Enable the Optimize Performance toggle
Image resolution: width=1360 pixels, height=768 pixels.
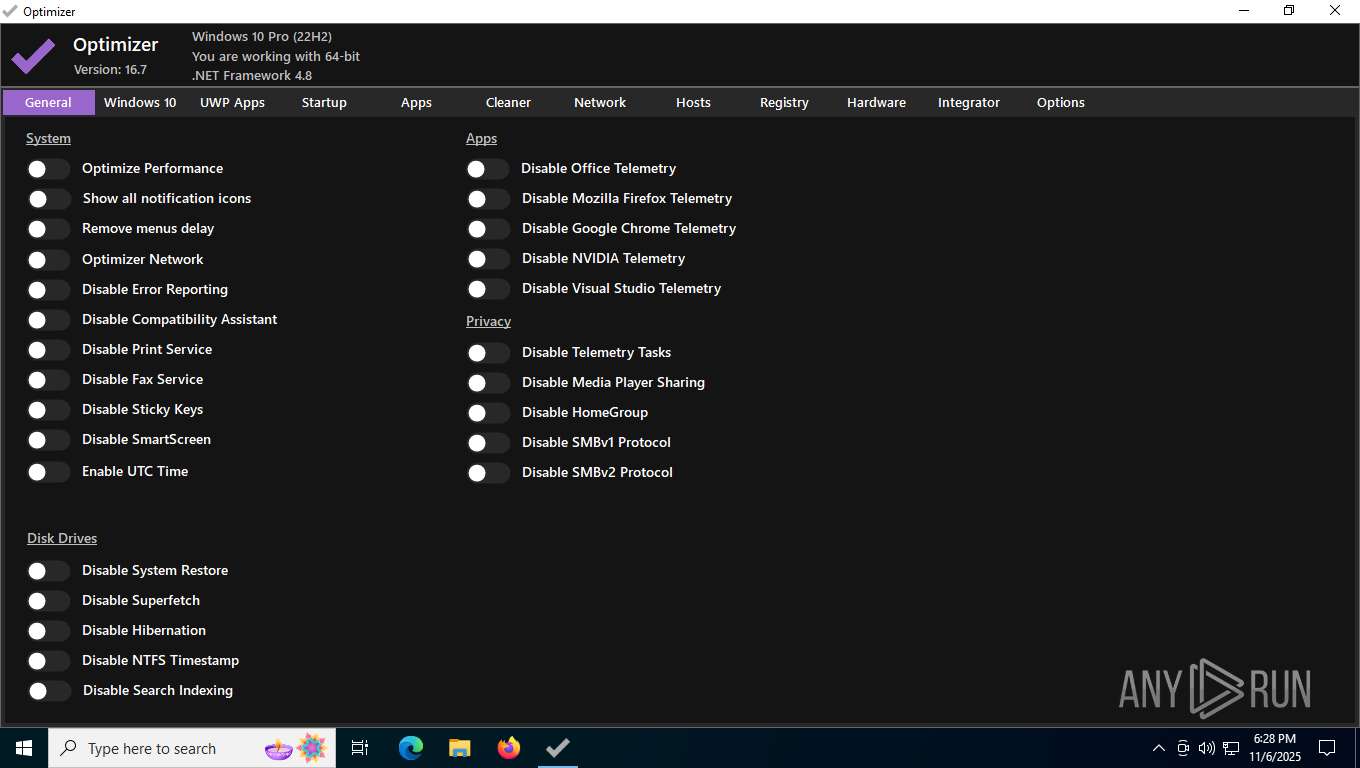(48, 169)
